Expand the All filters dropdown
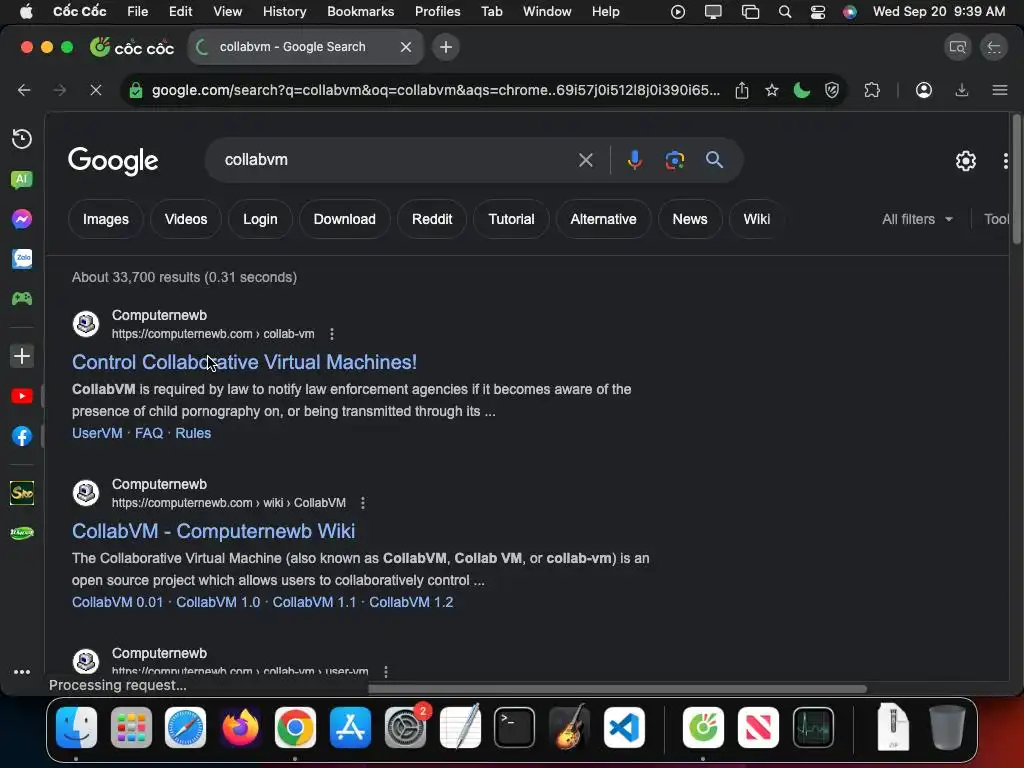The width and height of the screenshot is (1024, 768). coord(918,219)
